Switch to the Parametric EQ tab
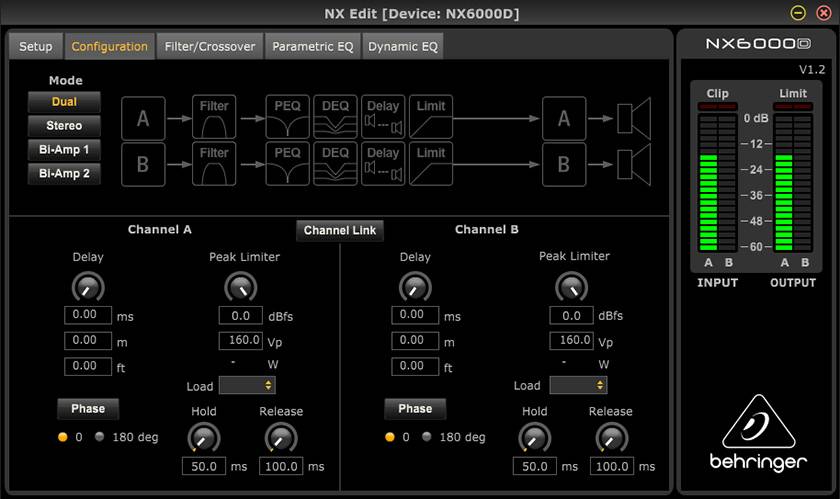840x499 pixels. coord(312,46)
